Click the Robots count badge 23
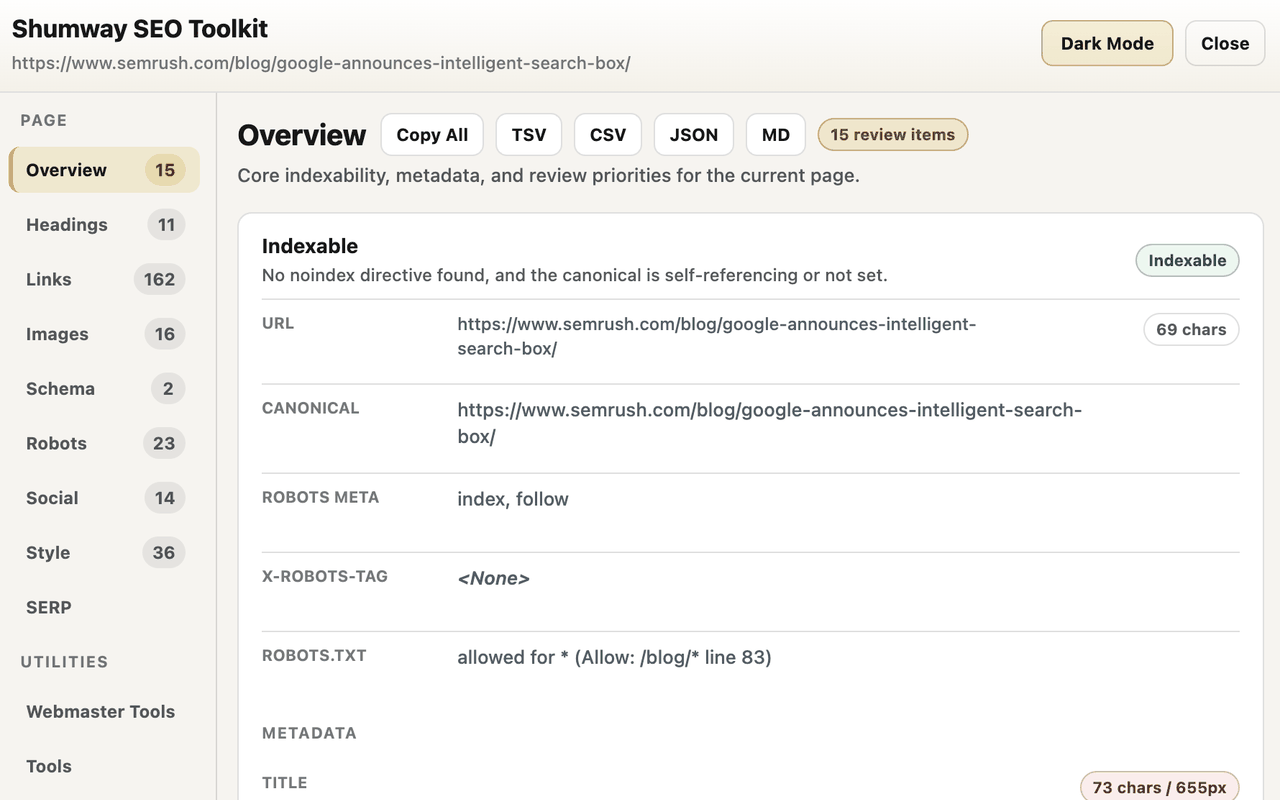Screen dimensions: 1280x800 tap(164, 443)
